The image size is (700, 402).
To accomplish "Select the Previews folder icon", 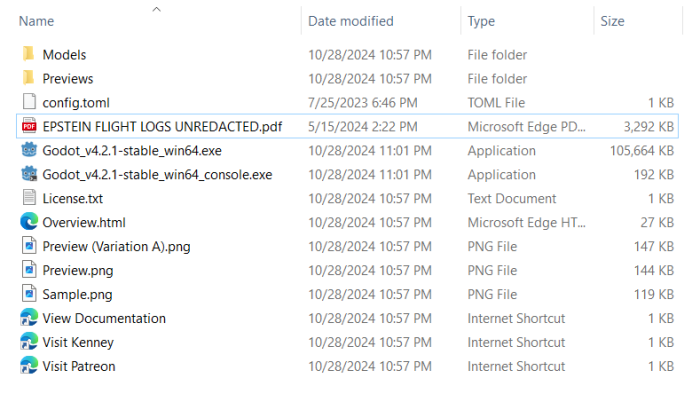I will point(28,79).
